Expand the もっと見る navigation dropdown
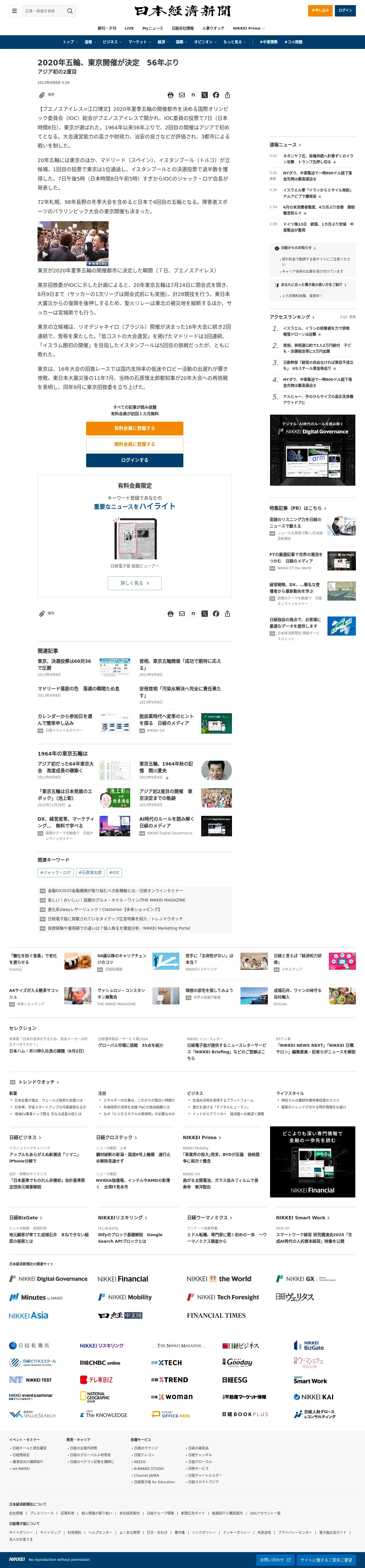Screen dimensions: 365x1568 pyautogui.click(x=234, y=42)
